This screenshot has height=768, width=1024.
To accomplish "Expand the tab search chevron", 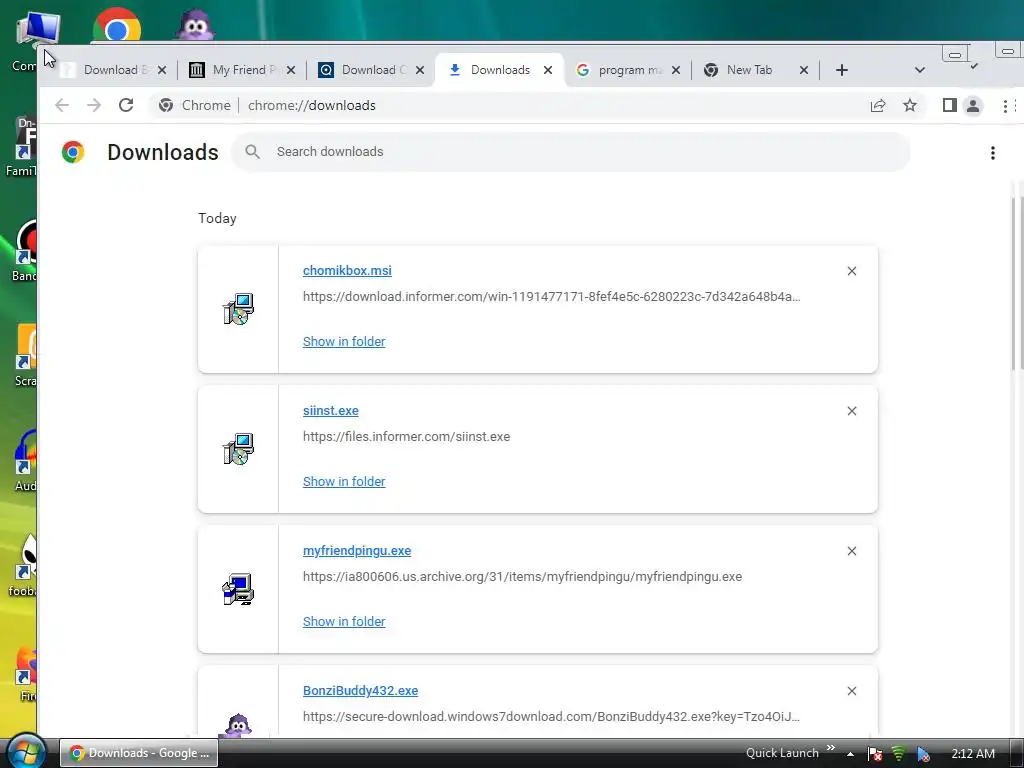I will (x=920, y=70).
